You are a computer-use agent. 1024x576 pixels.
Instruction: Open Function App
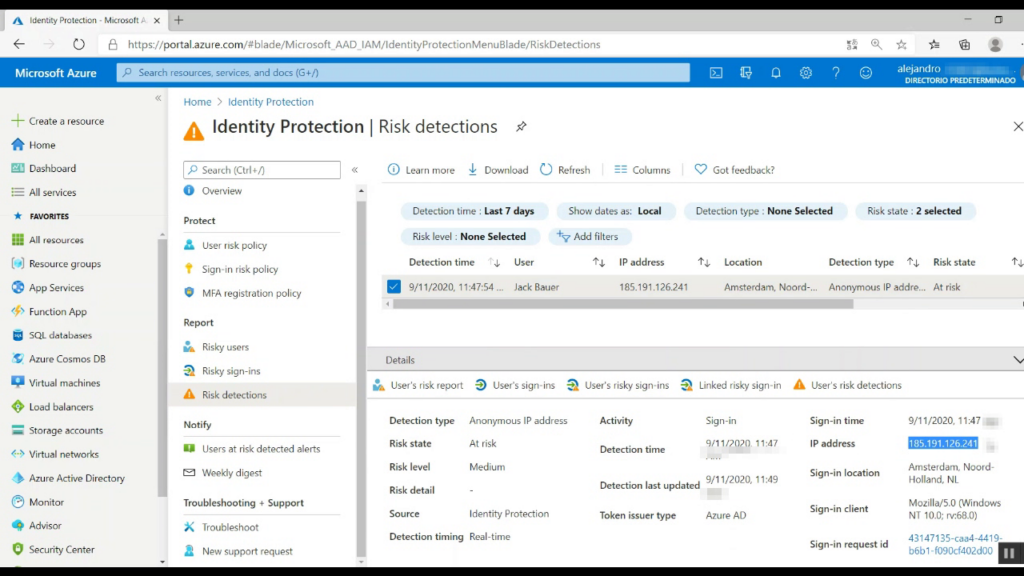click(57, 312)
